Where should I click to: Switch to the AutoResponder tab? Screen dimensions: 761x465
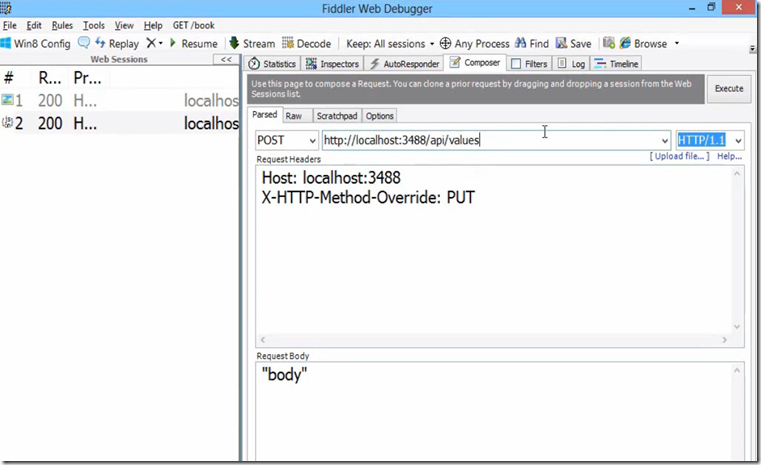(404, 64)
